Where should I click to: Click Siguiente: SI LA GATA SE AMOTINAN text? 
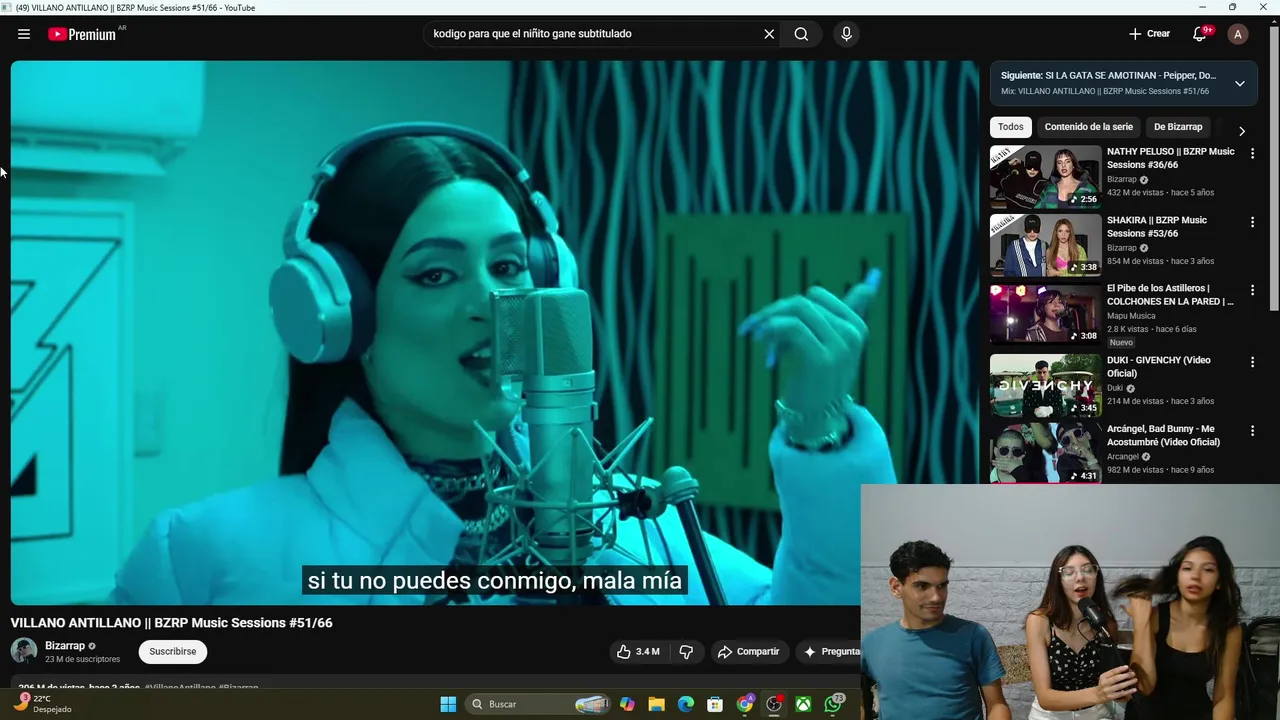[1108, 76]
